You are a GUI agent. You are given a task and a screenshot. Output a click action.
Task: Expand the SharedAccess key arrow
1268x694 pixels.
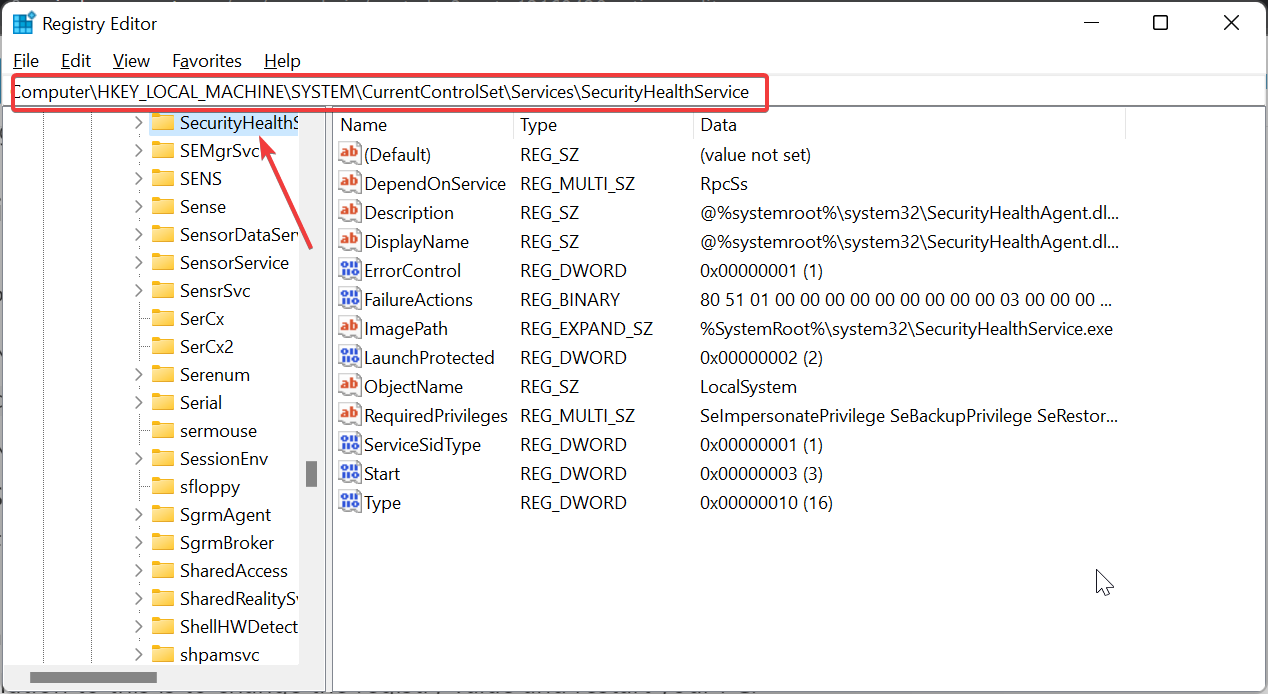click(138, 571)
